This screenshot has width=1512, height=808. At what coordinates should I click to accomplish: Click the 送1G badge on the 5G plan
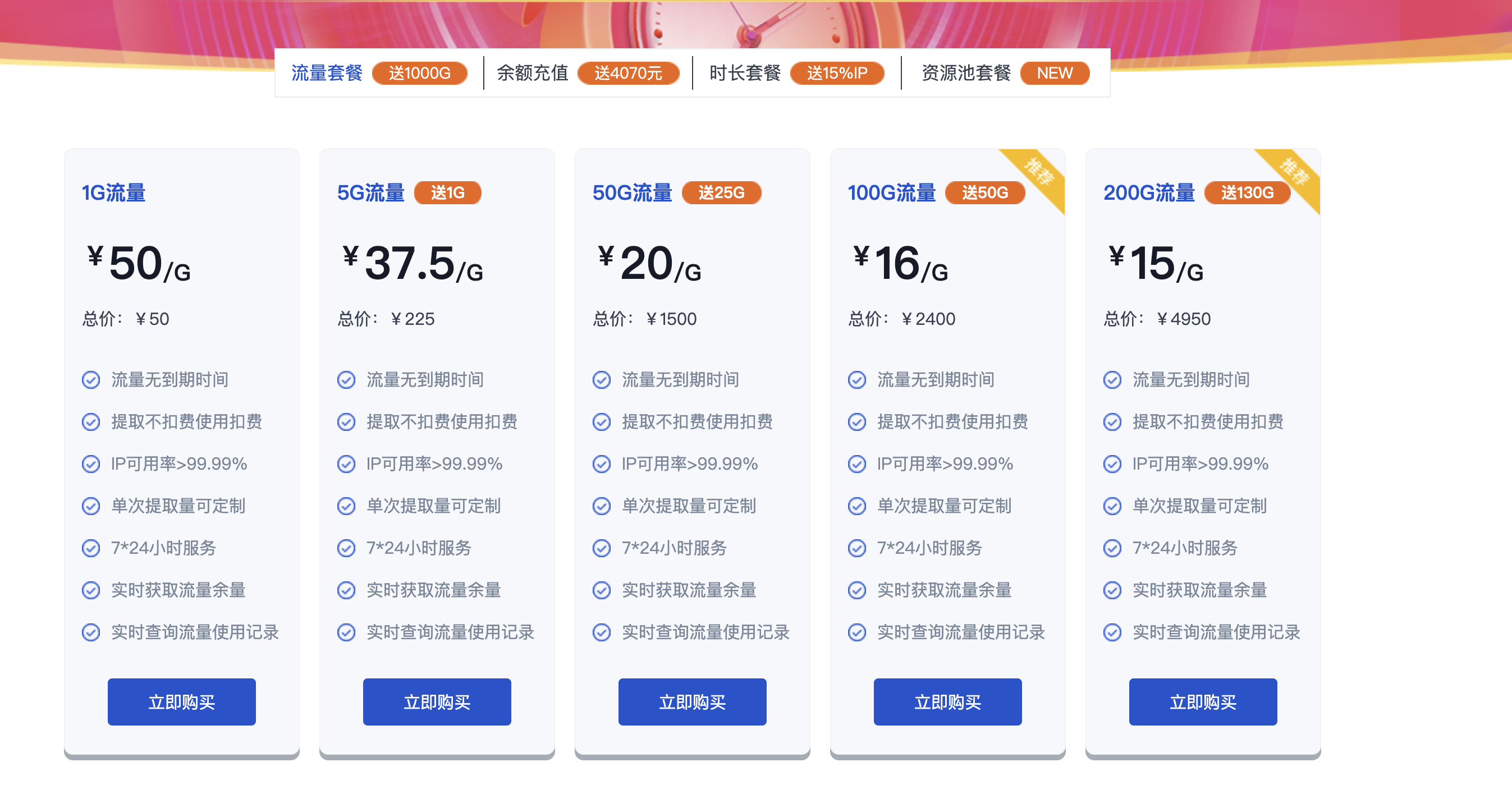pos(447,192)
